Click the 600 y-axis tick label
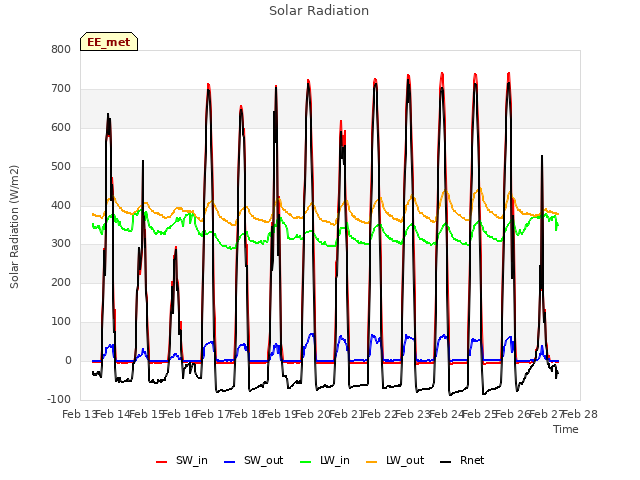The width and height of the screenshot is (640, 480). click(61, 128)
